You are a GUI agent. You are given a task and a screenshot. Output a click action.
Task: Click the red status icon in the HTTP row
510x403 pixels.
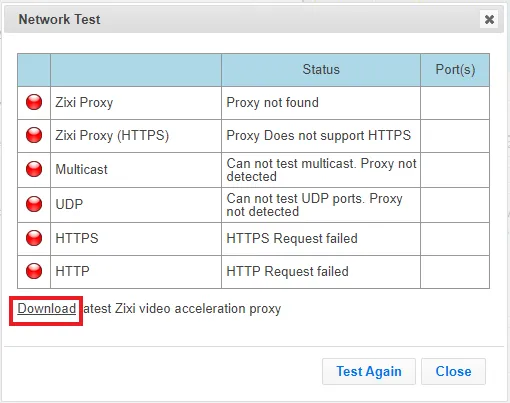point(34,271)
